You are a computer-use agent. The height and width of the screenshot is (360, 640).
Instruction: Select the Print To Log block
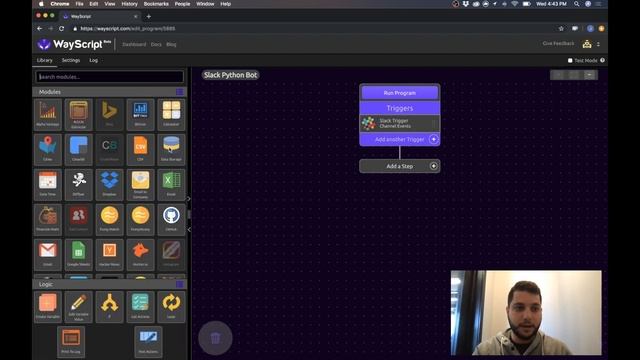pyautogui.click(x=71, y=342)
